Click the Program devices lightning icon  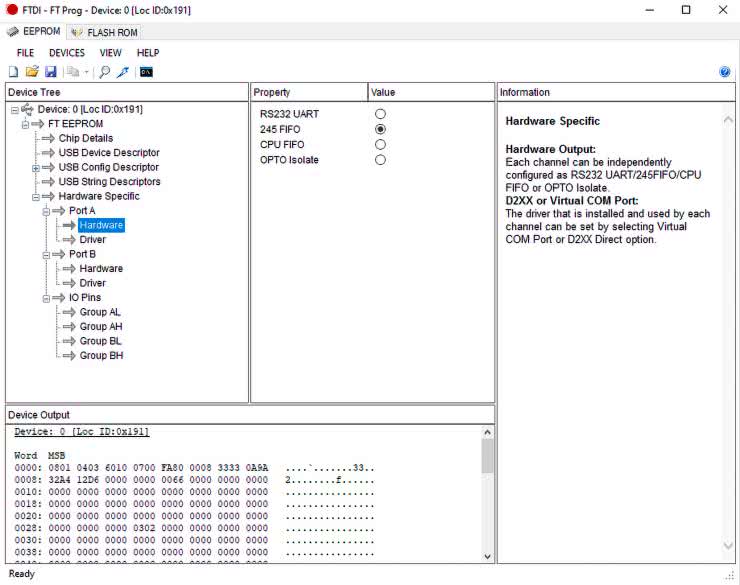click(123, 72)
